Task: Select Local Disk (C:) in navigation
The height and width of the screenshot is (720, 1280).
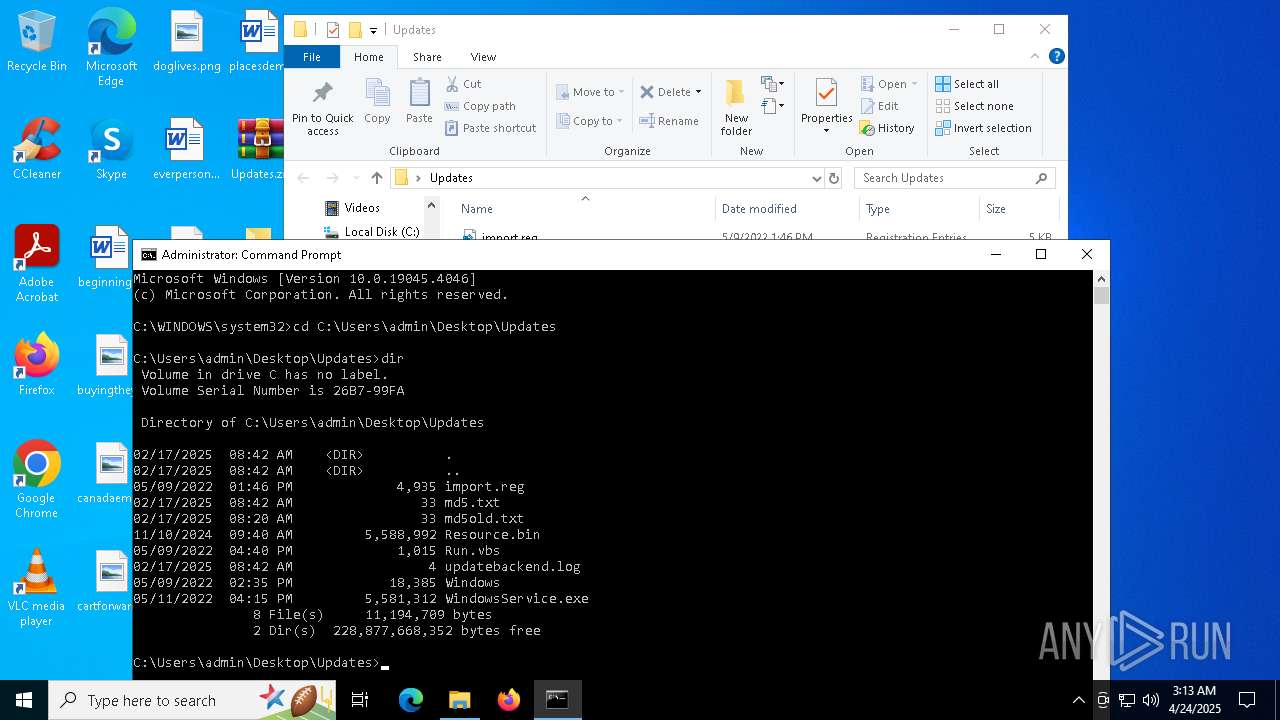Action: point(382,231)
